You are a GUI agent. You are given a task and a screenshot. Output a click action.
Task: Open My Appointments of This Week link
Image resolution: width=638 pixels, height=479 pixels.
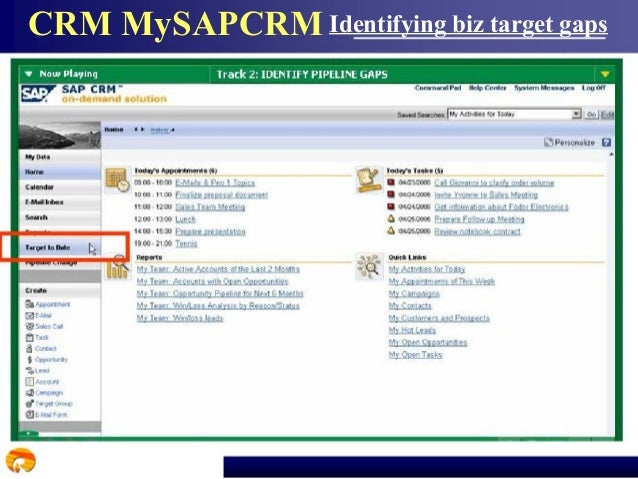441,281
